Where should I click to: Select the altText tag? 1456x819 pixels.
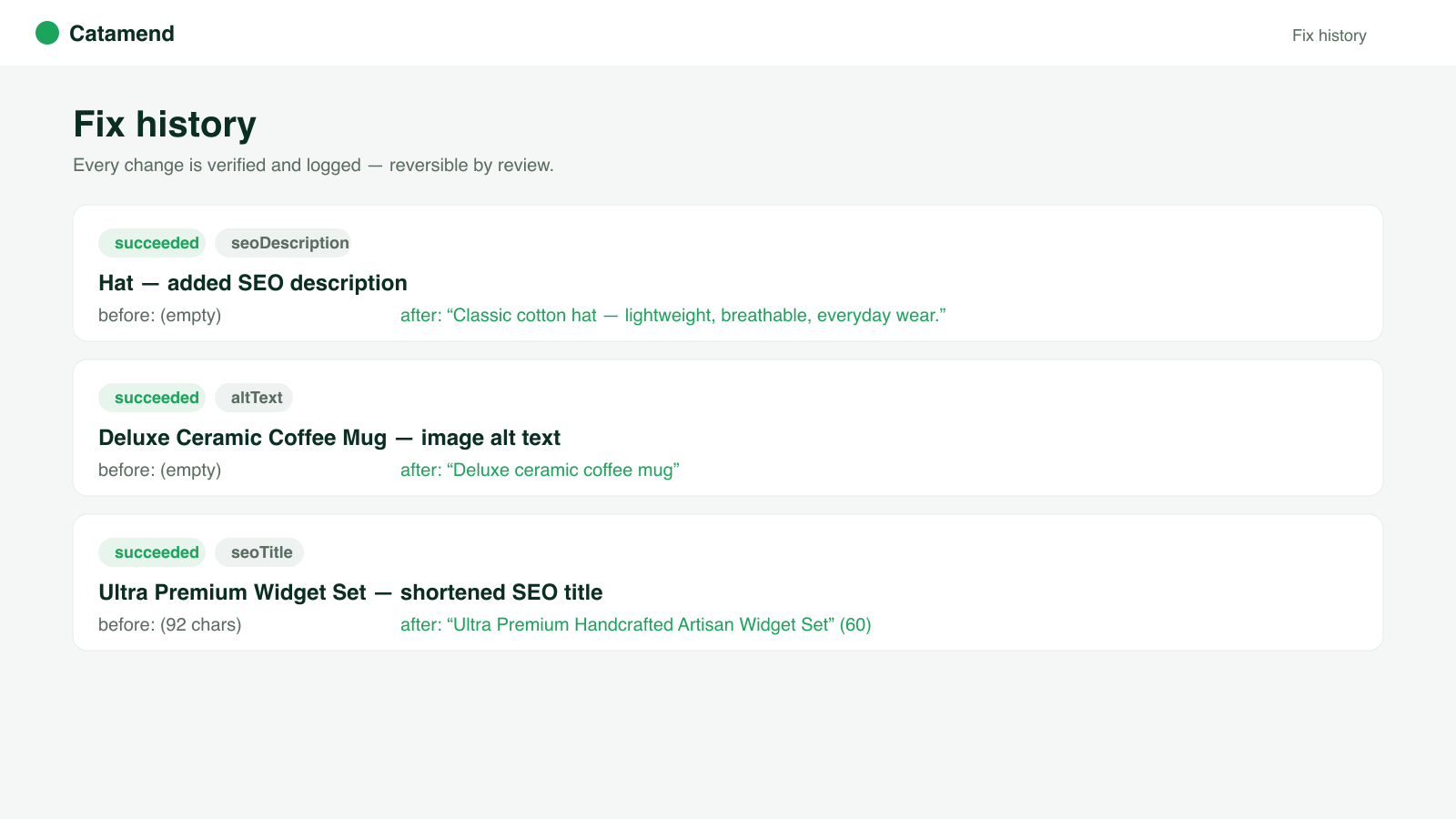point(254,398)
